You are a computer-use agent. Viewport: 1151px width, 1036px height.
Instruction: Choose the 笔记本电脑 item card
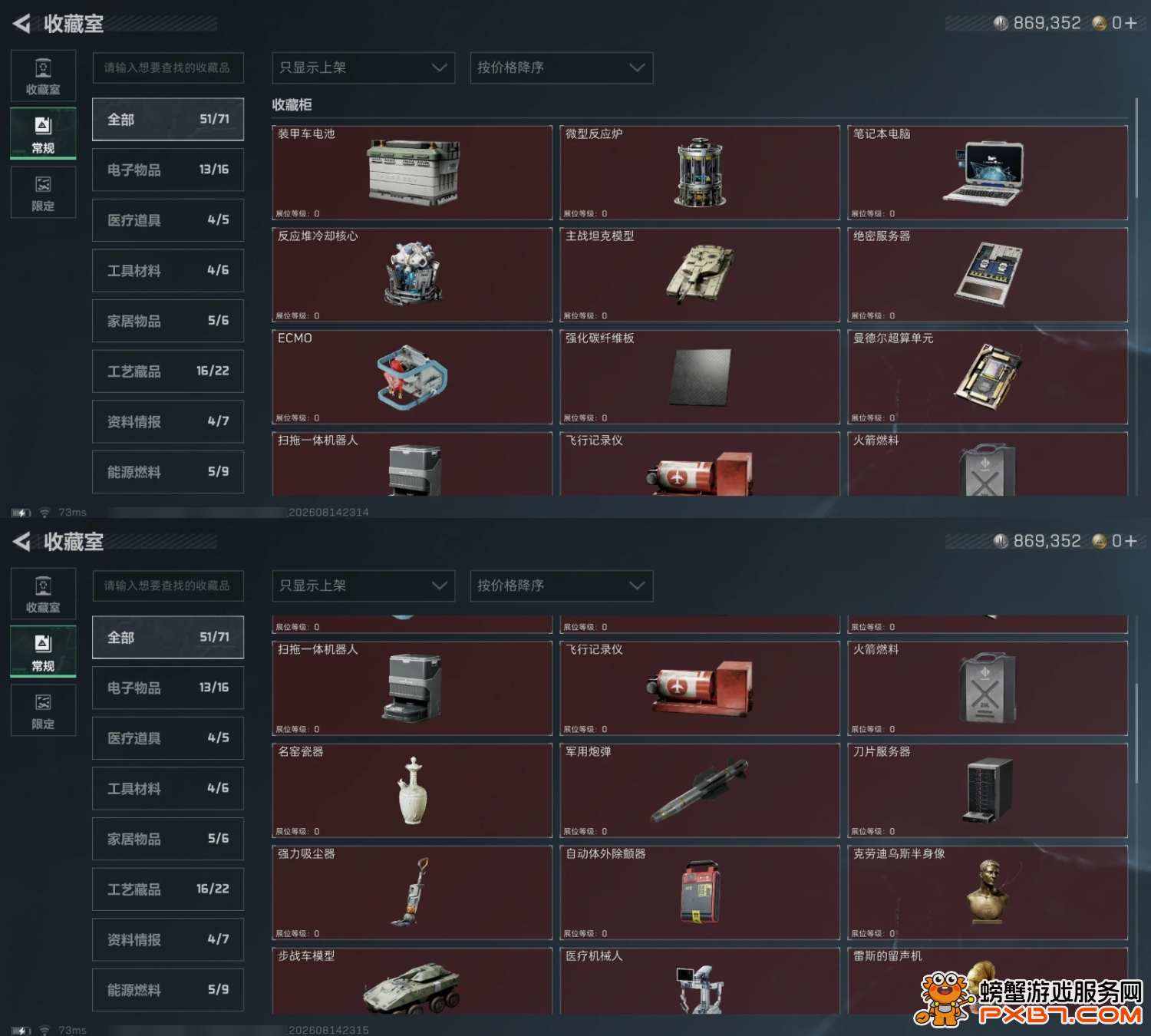(x=988, y=173)
